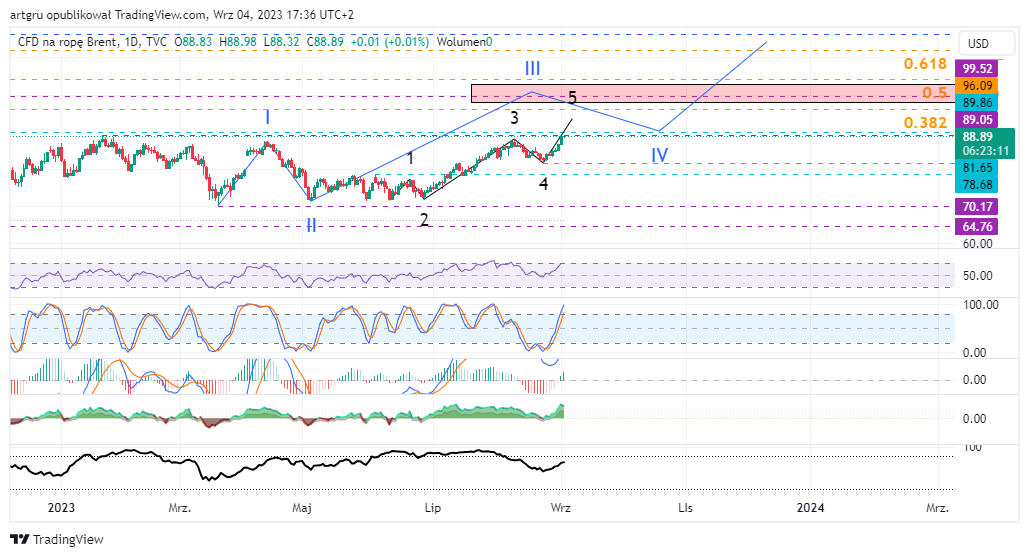Select the 70.17 price label
This screenshot has height=557, width=1029.
977,207
